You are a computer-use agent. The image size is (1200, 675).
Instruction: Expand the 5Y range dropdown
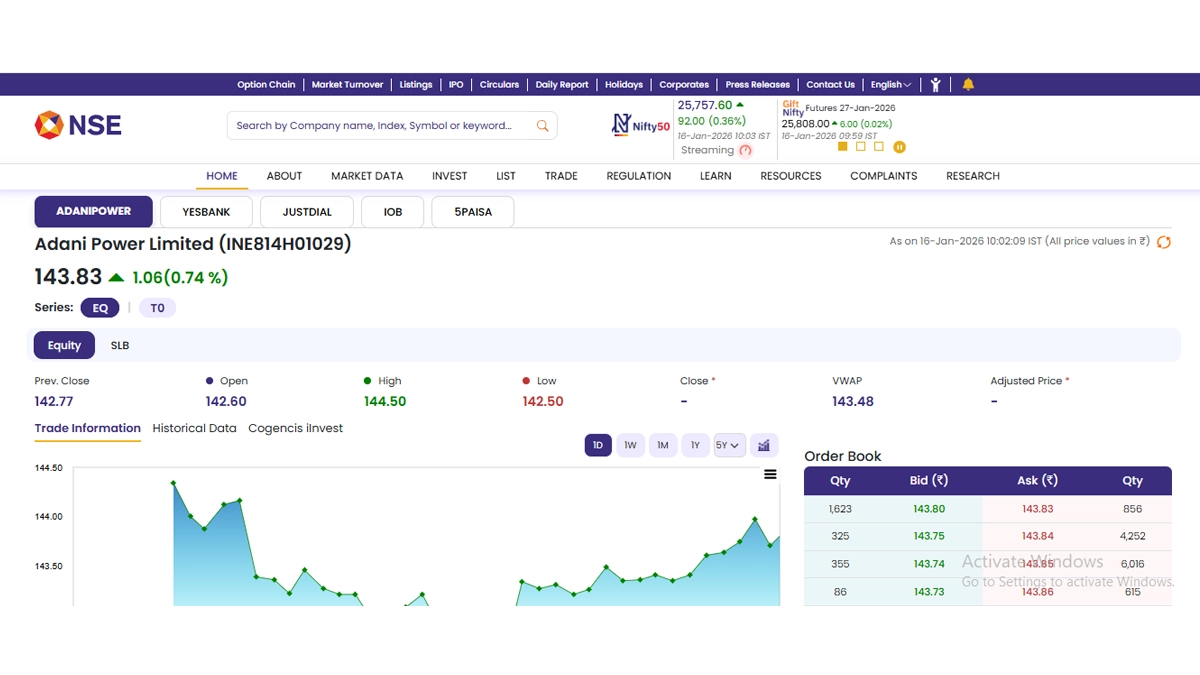pos(729,445)
